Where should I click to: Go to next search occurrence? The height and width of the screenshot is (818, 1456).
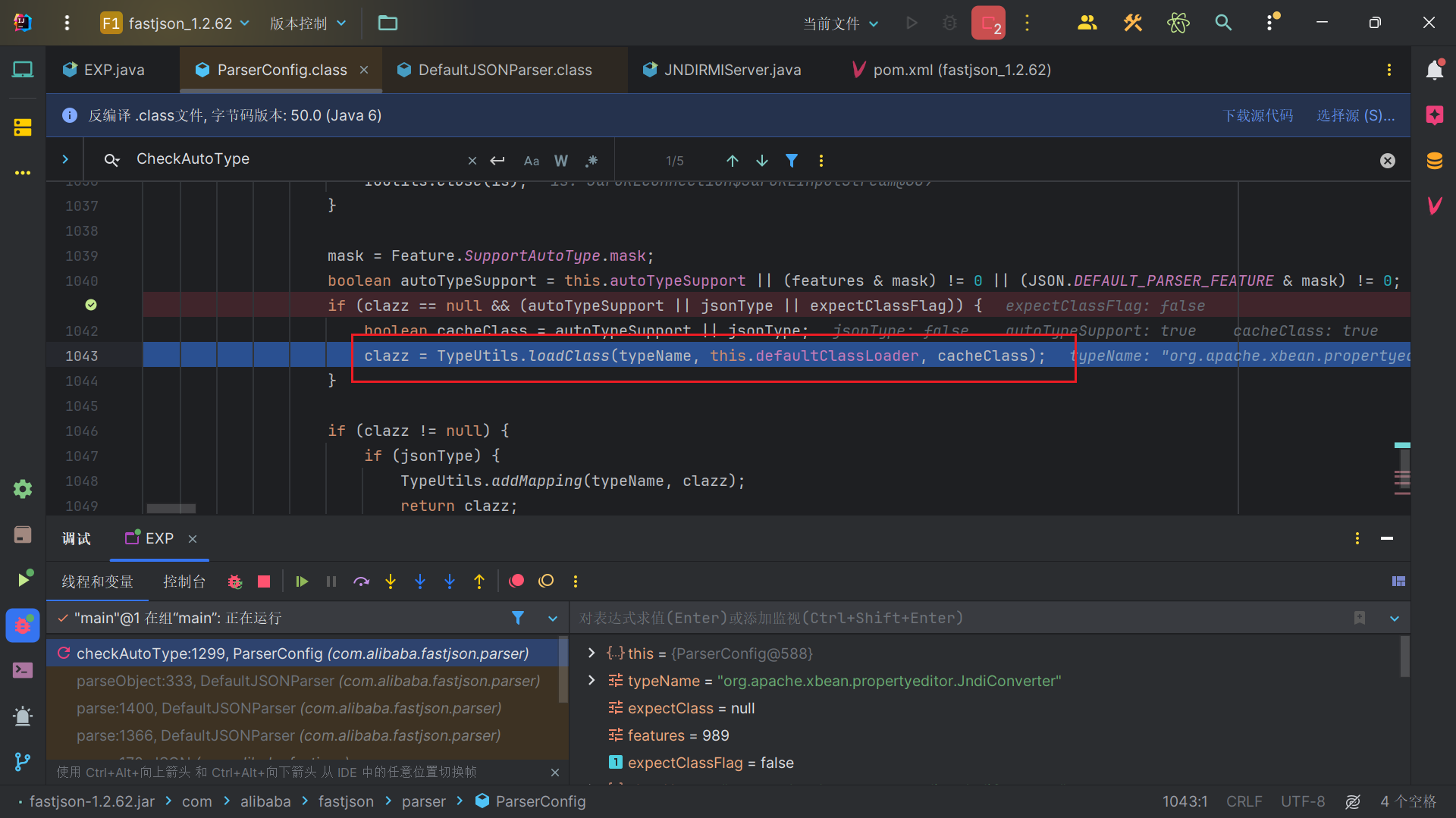point(762,161)
